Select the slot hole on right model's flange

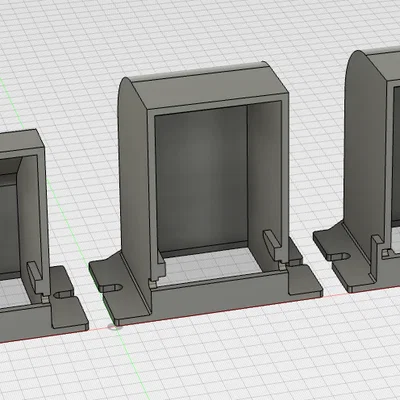tap(337, 256)
